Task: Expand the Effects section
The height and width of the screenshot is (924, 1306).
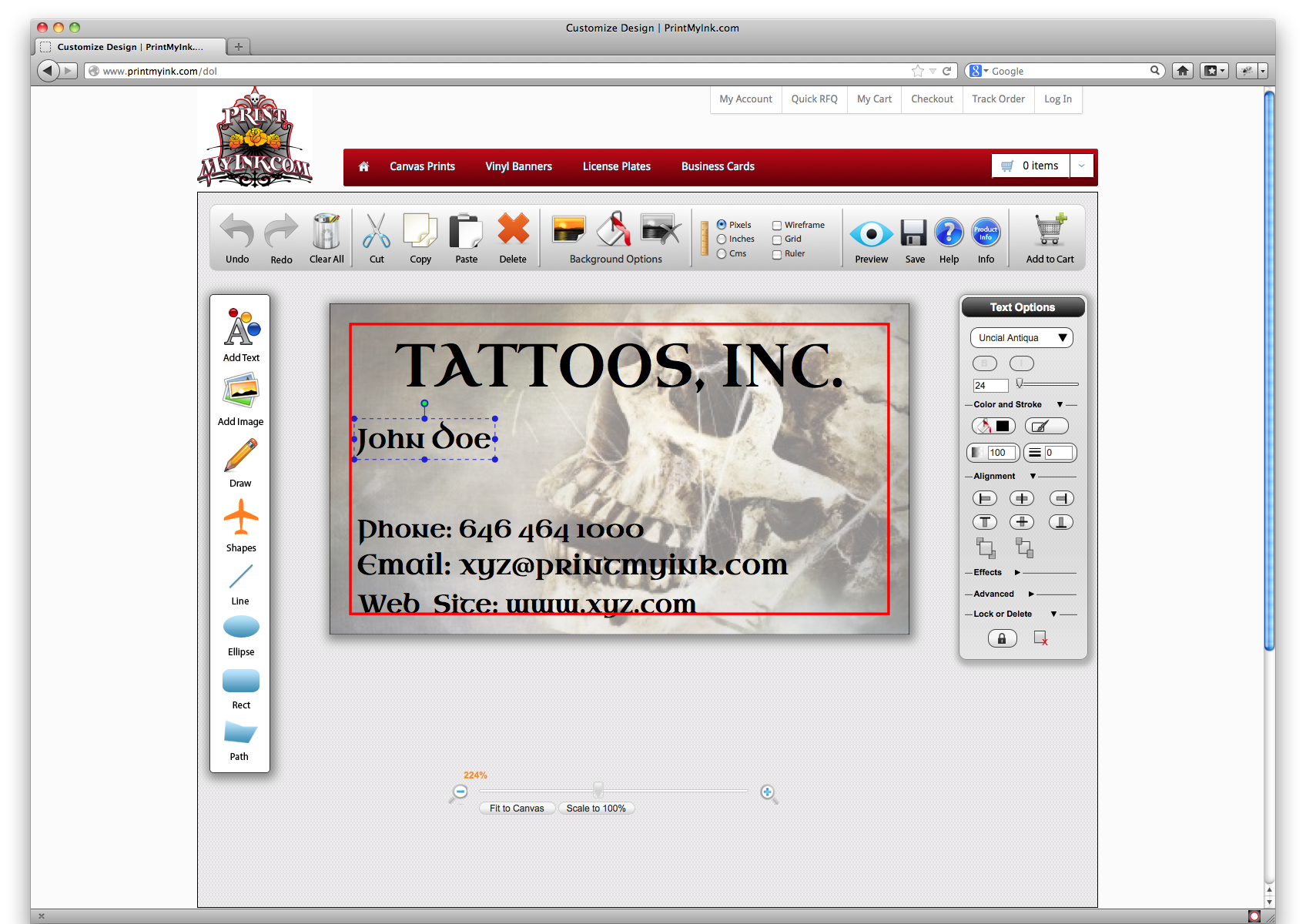Action: (x=1016, y=572)
